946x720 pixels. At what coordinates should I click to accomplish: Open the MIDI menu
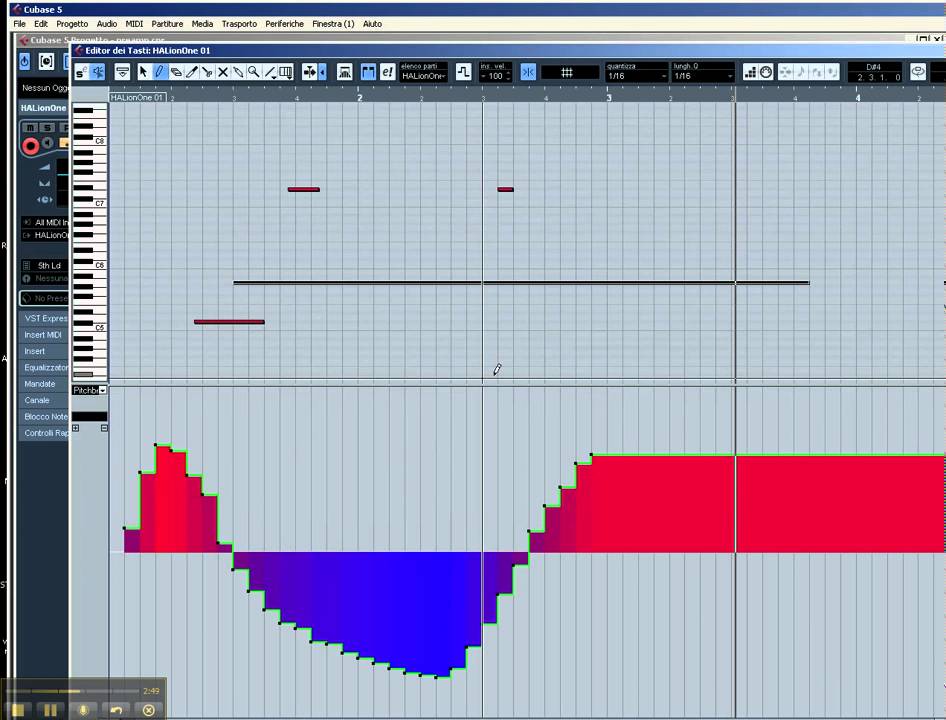(134, 24)
